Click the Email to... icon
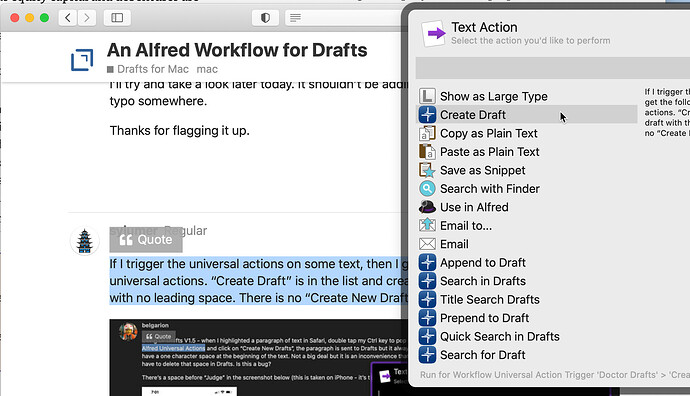690x396 pixels. pyautogui.click(x=427, y=226)
